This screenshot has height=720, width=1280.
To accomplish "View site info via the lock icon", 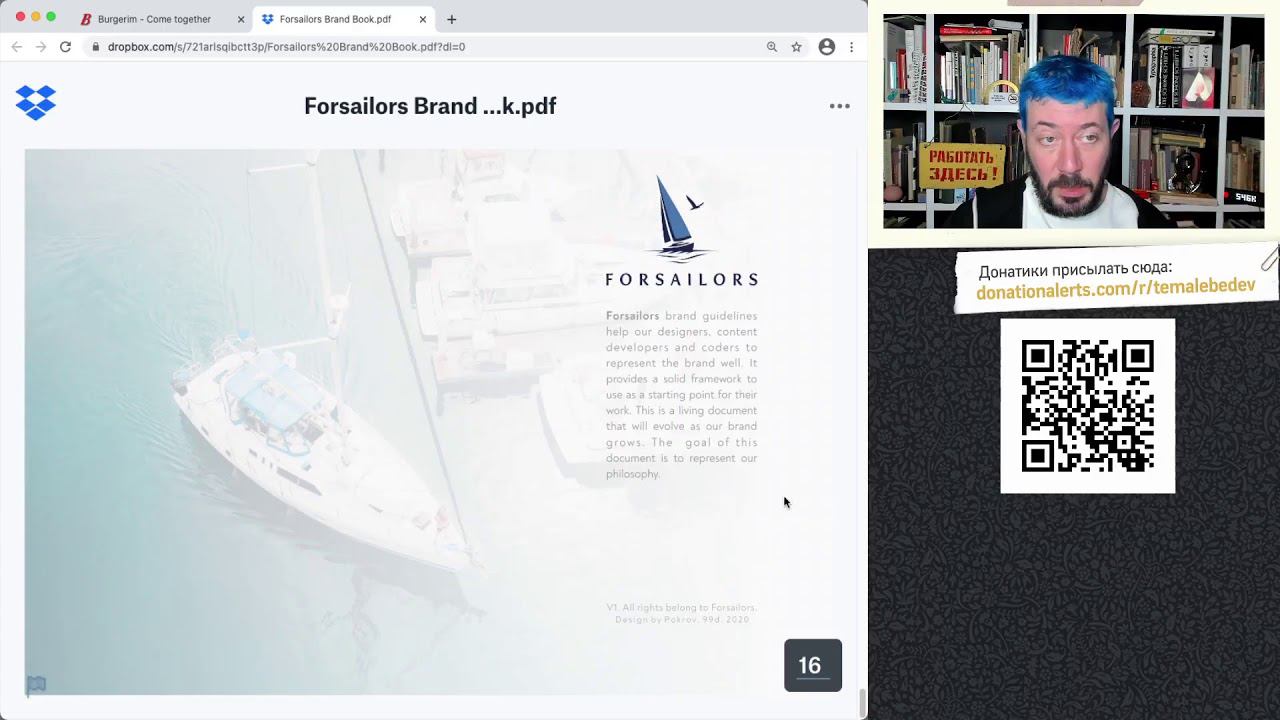I will [96, 47].
